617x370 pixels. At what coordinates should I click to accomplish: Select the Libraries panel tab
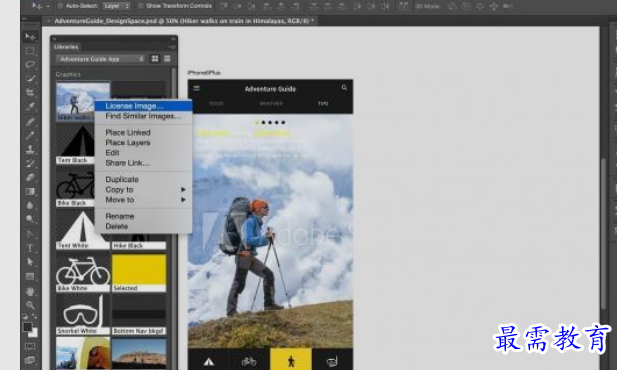(66, 47)
